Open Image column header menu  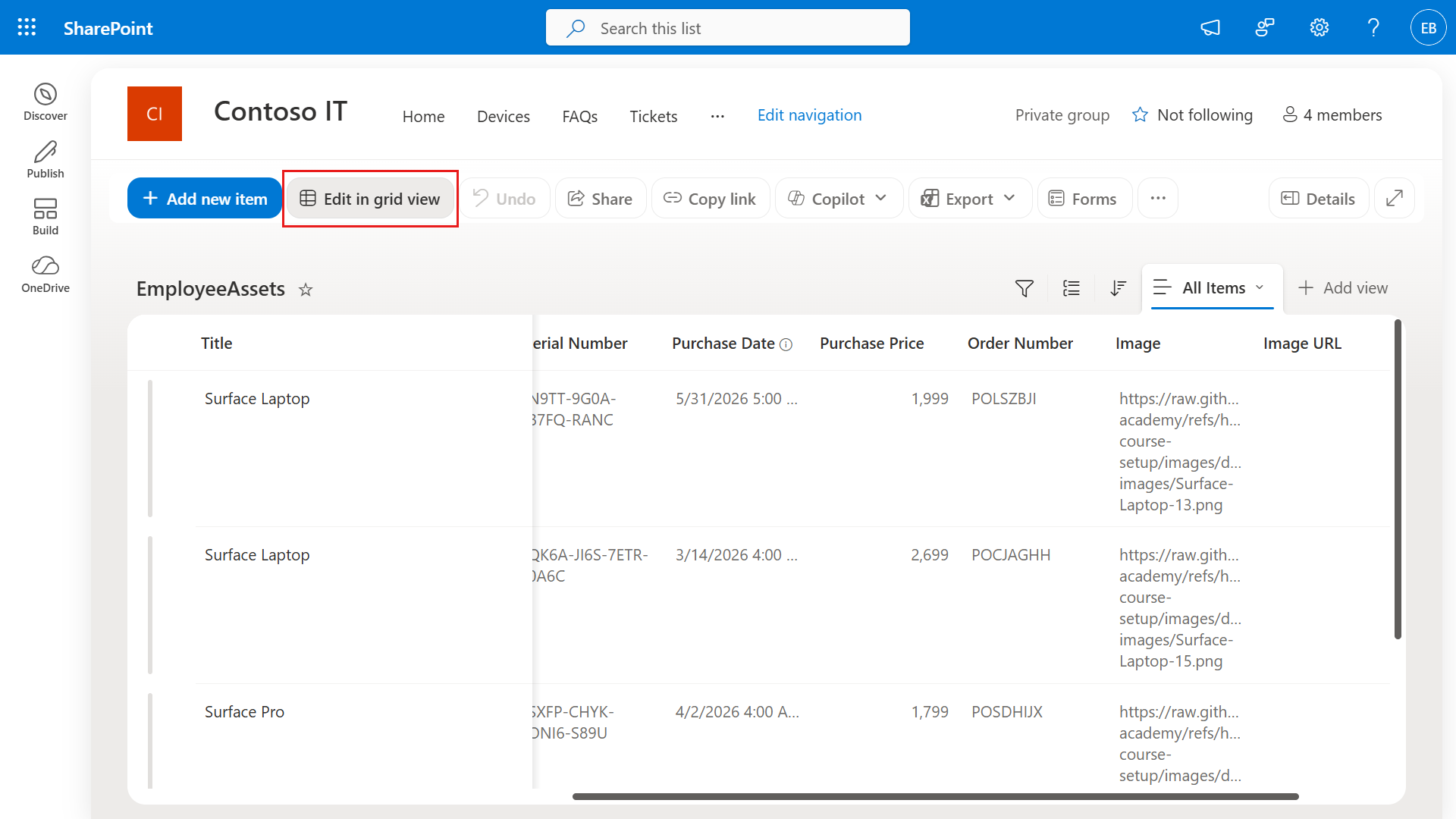(1137, 344)
